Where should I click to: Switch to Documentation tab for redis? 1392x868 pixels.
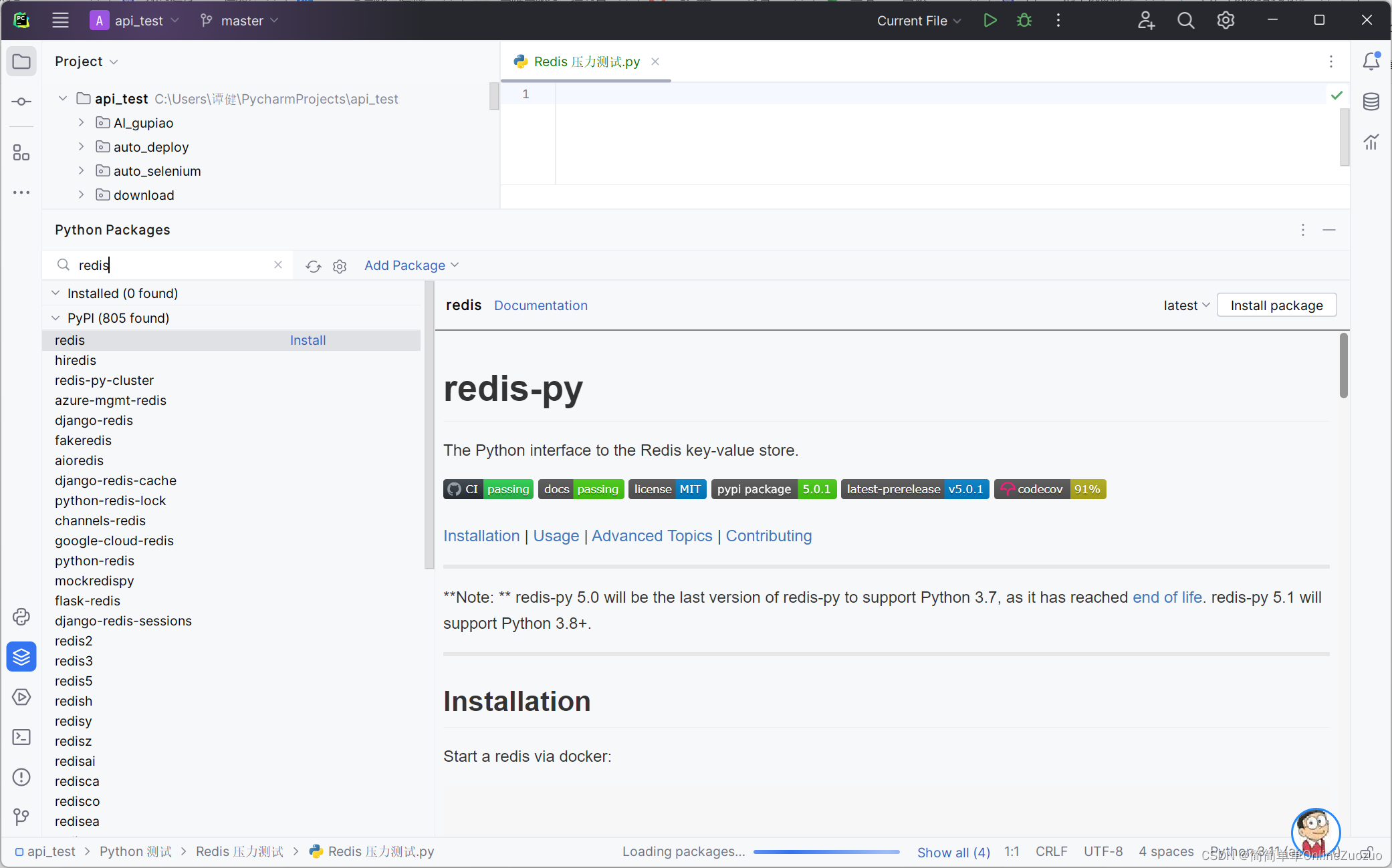[x=541, y=305]
